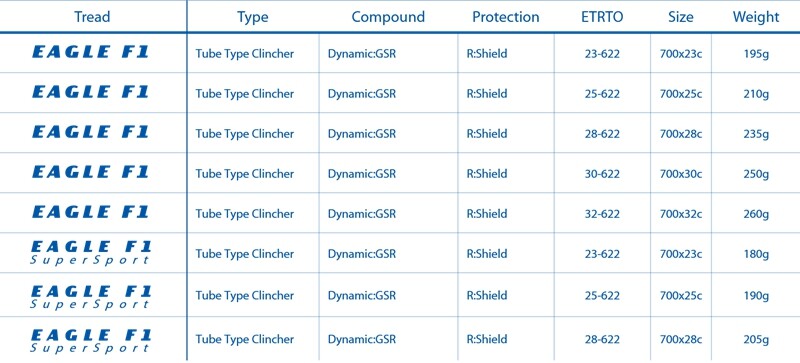Select the Protection column header

506,17
